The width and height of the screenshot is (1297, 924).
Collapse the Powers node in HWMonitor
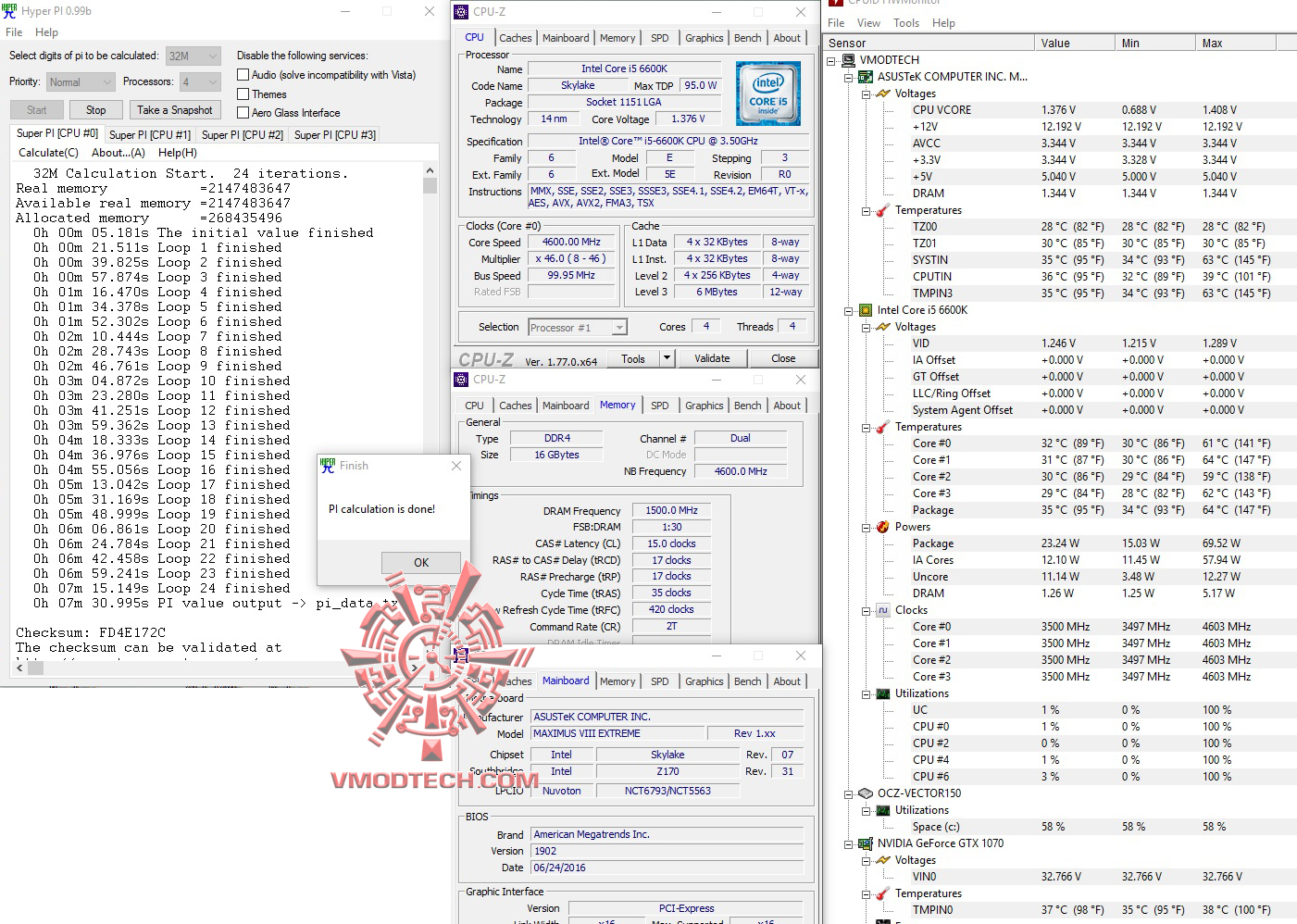pos(865,527)
